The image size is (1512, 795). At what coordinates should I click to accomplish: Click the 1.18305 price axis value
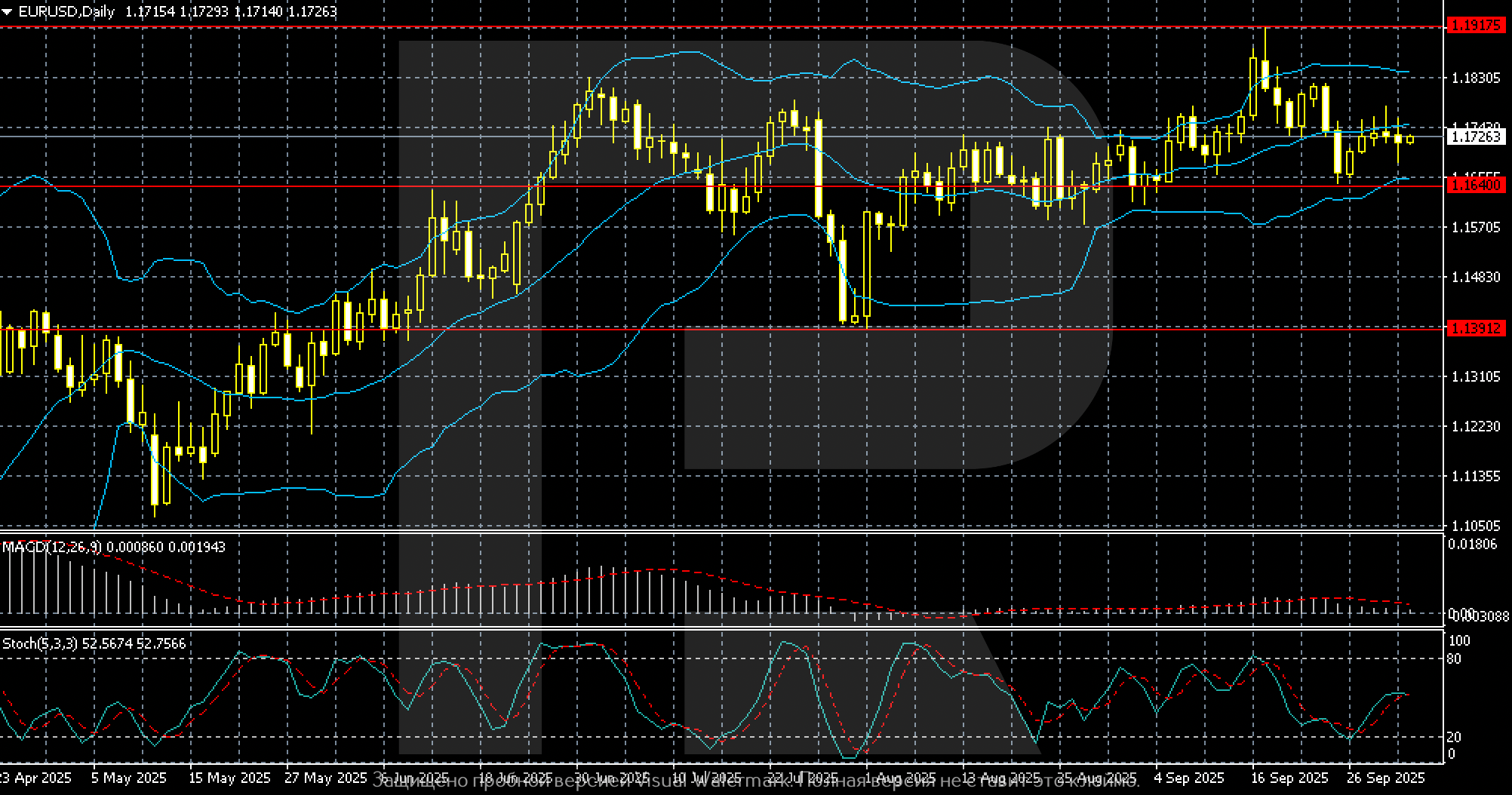(1474, 78)
